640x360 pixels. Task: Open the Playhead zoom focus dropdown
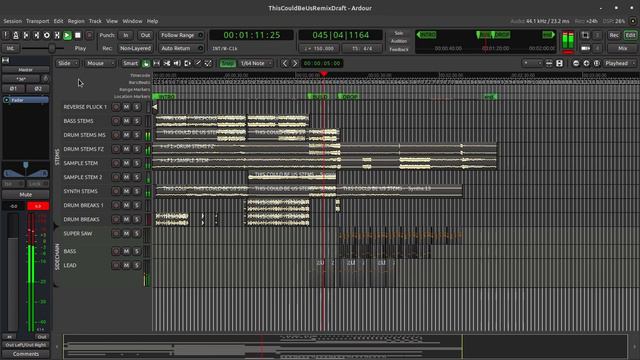tap(620, 63)
